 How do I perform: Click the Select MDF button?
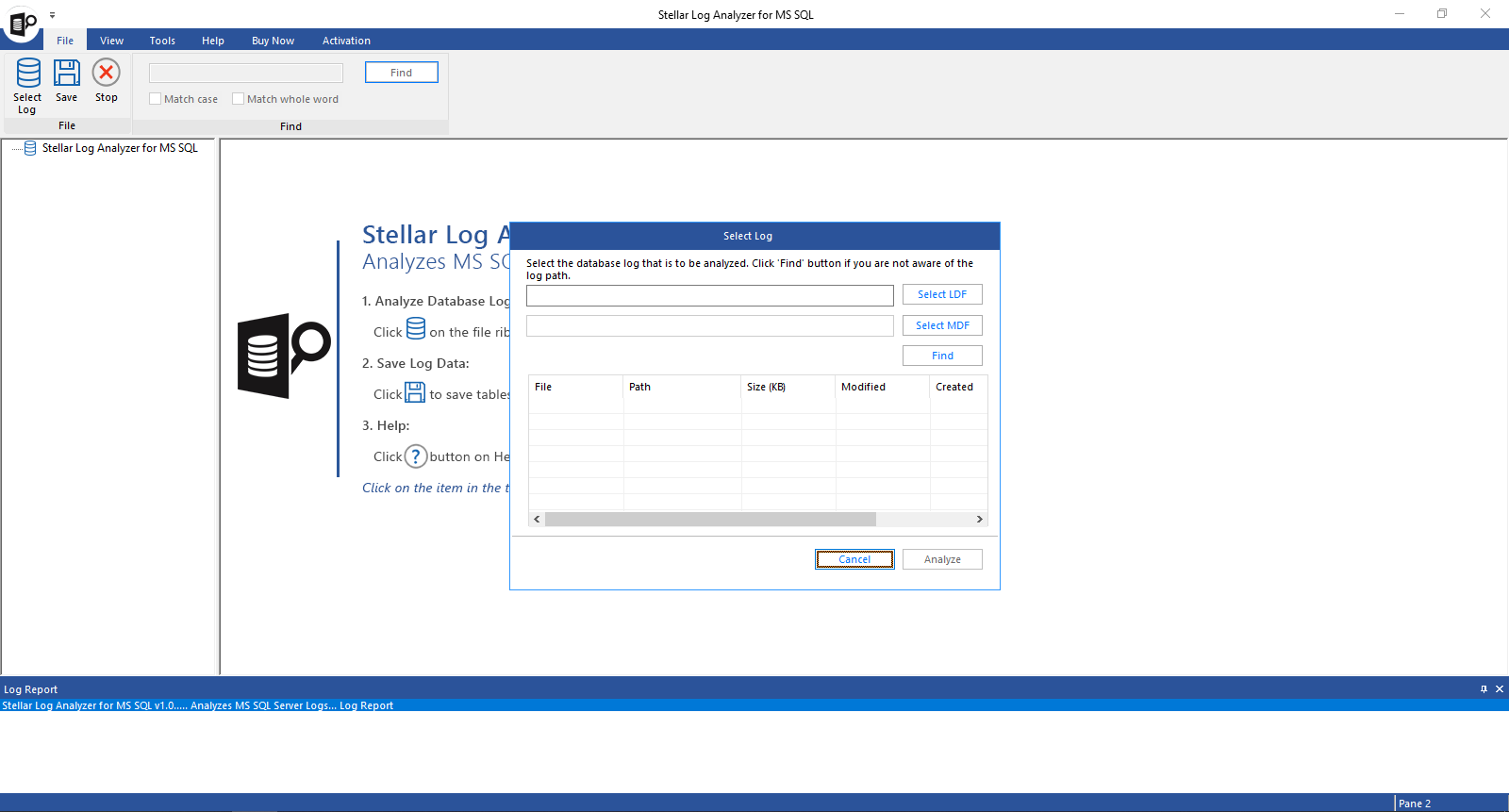point(941,325)
